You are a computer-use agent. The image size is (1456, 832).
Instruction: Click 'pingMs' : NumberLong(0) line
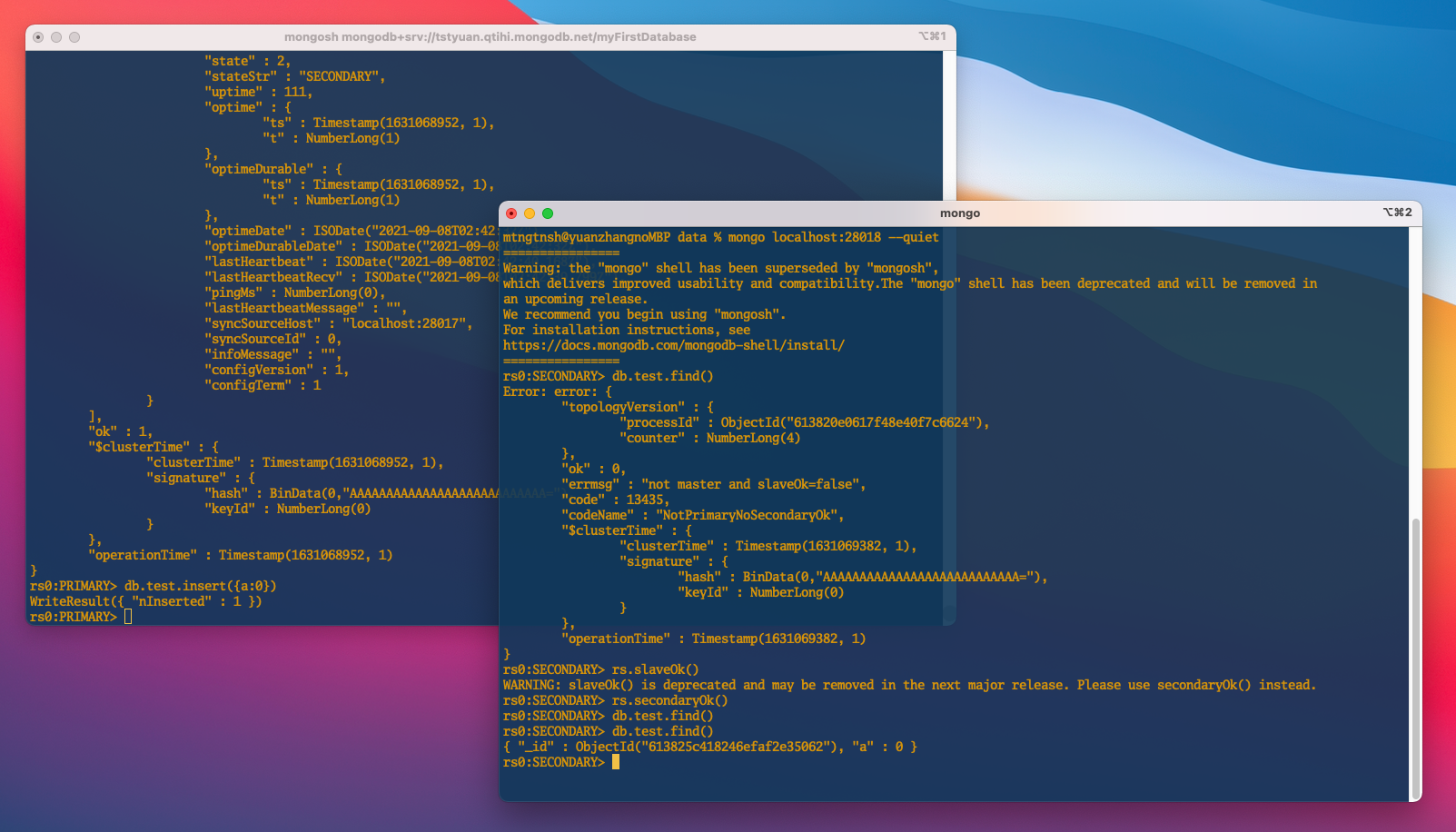[295, 292]
